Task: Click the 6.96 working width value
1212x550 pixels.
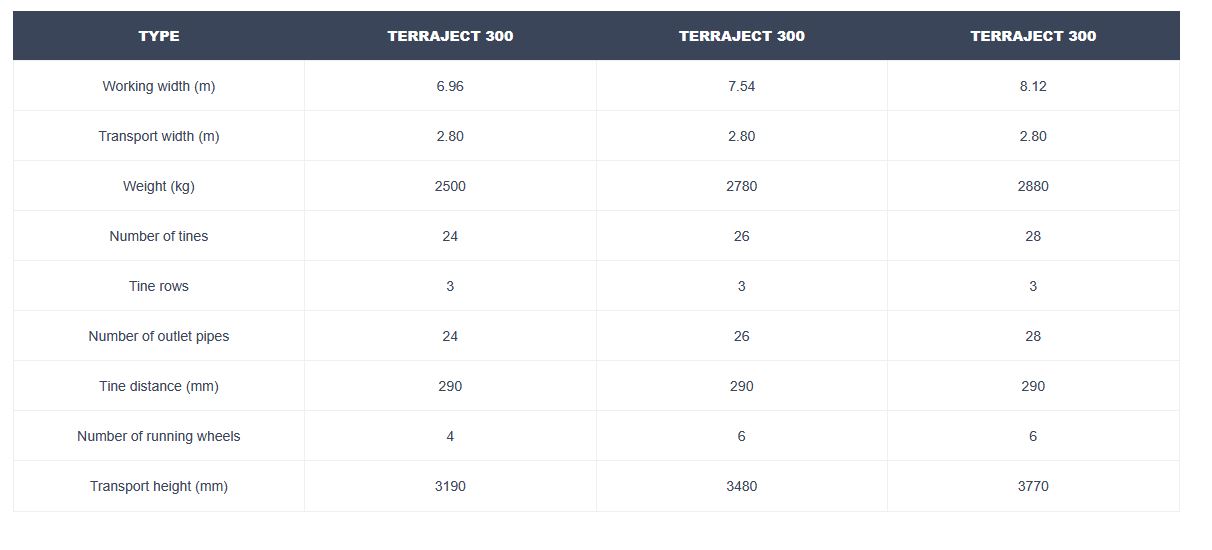Action: pyautogui.click(x=450, y=86)
